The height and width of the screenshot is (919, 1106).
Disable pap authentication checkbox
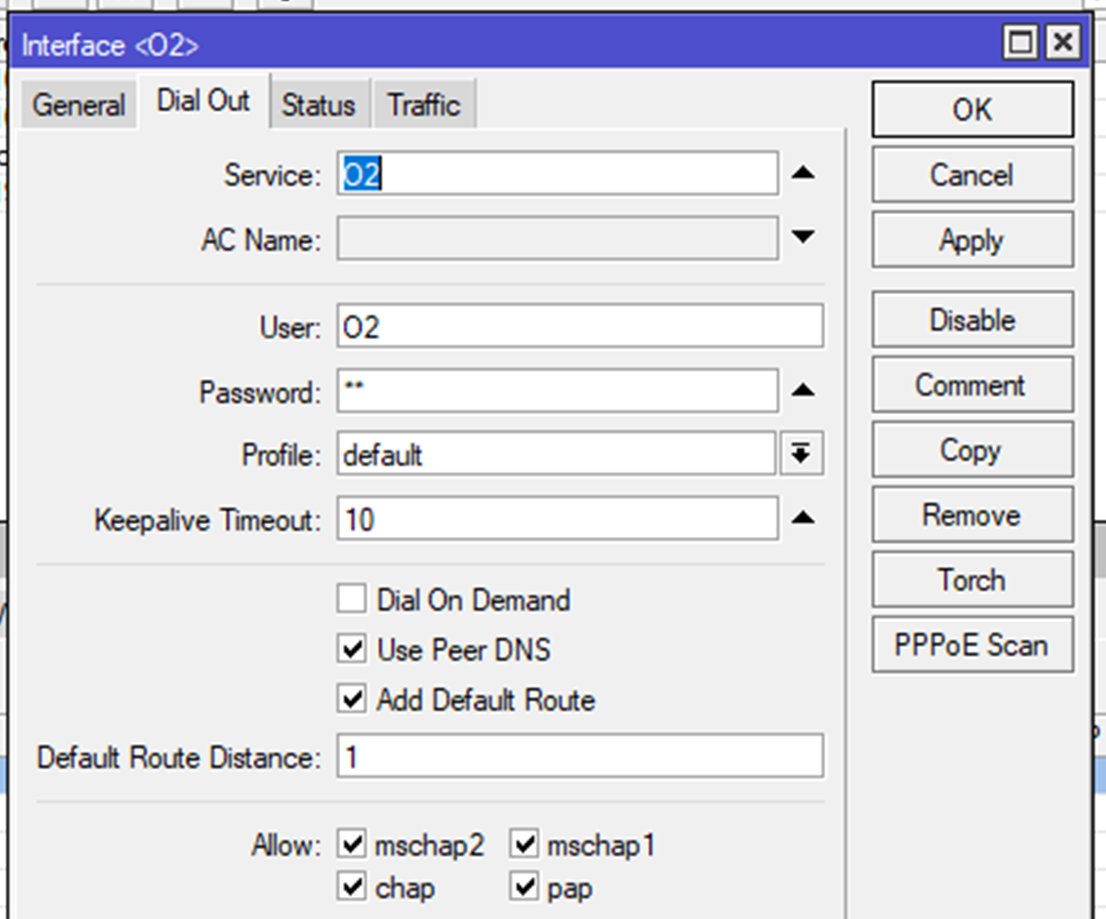click(x=524, y=887)
